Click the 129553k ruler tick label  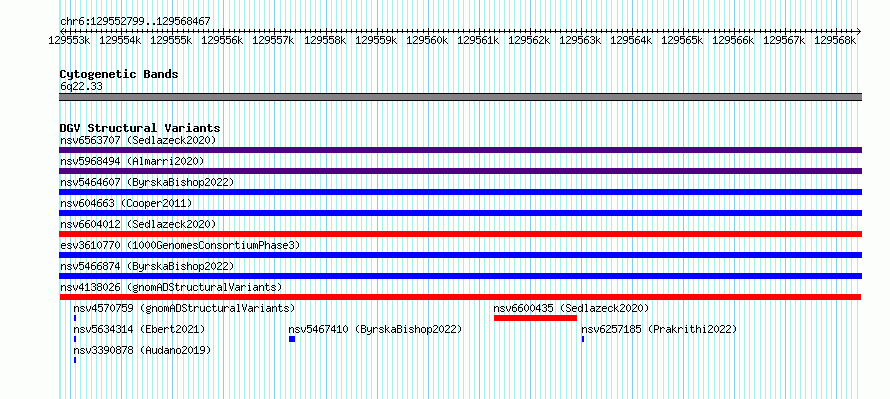click(69, 40)
